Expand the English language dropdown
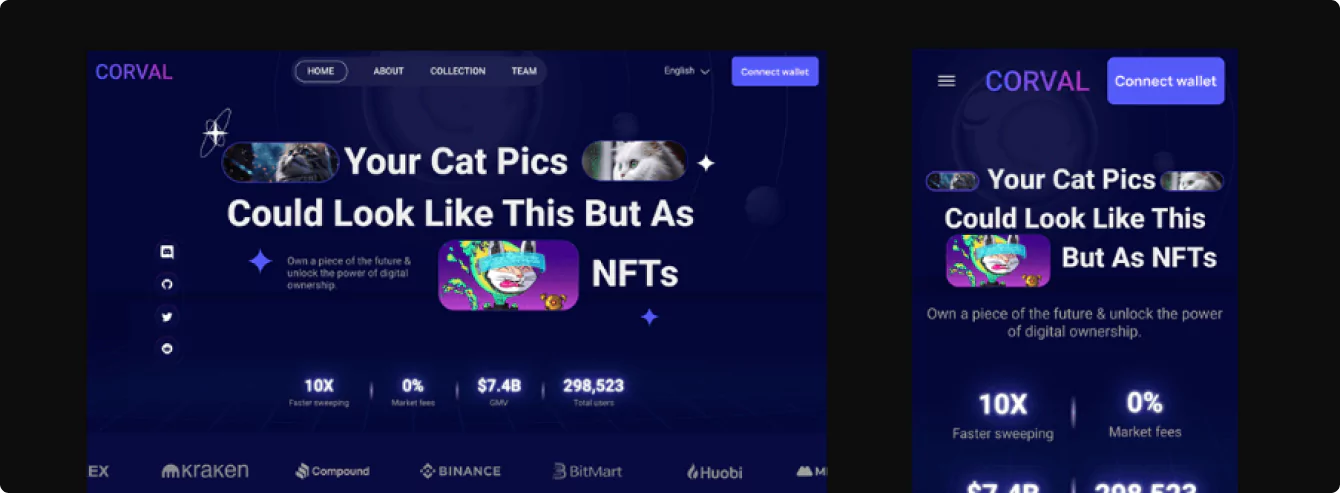The image size is (1340, 493). click(687, 71)
